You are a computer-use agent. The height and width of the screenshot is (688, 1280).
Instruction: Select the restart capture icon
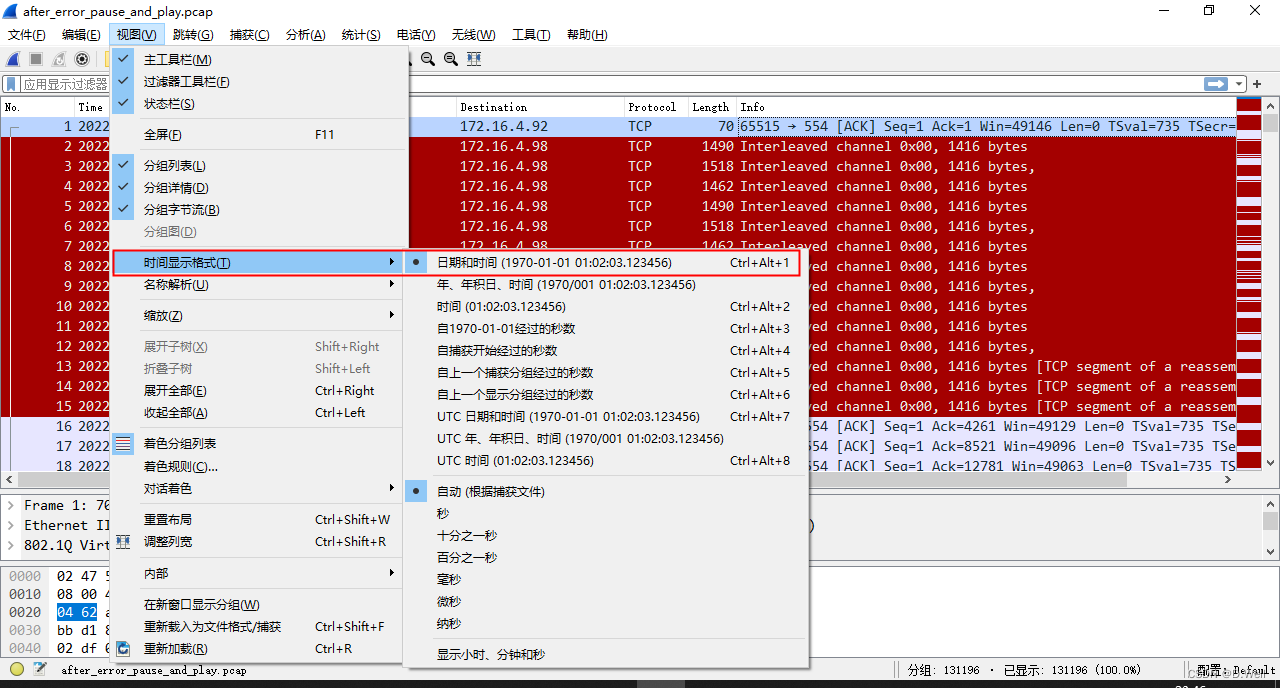(x=58, y=59)
